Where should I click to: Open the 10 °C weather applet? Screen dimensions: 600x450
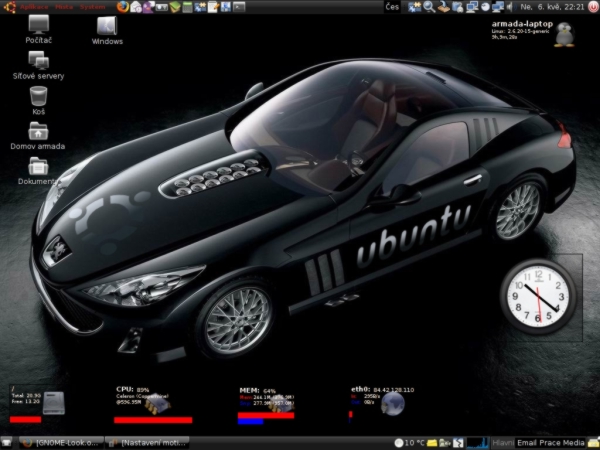tap(409, 443)
